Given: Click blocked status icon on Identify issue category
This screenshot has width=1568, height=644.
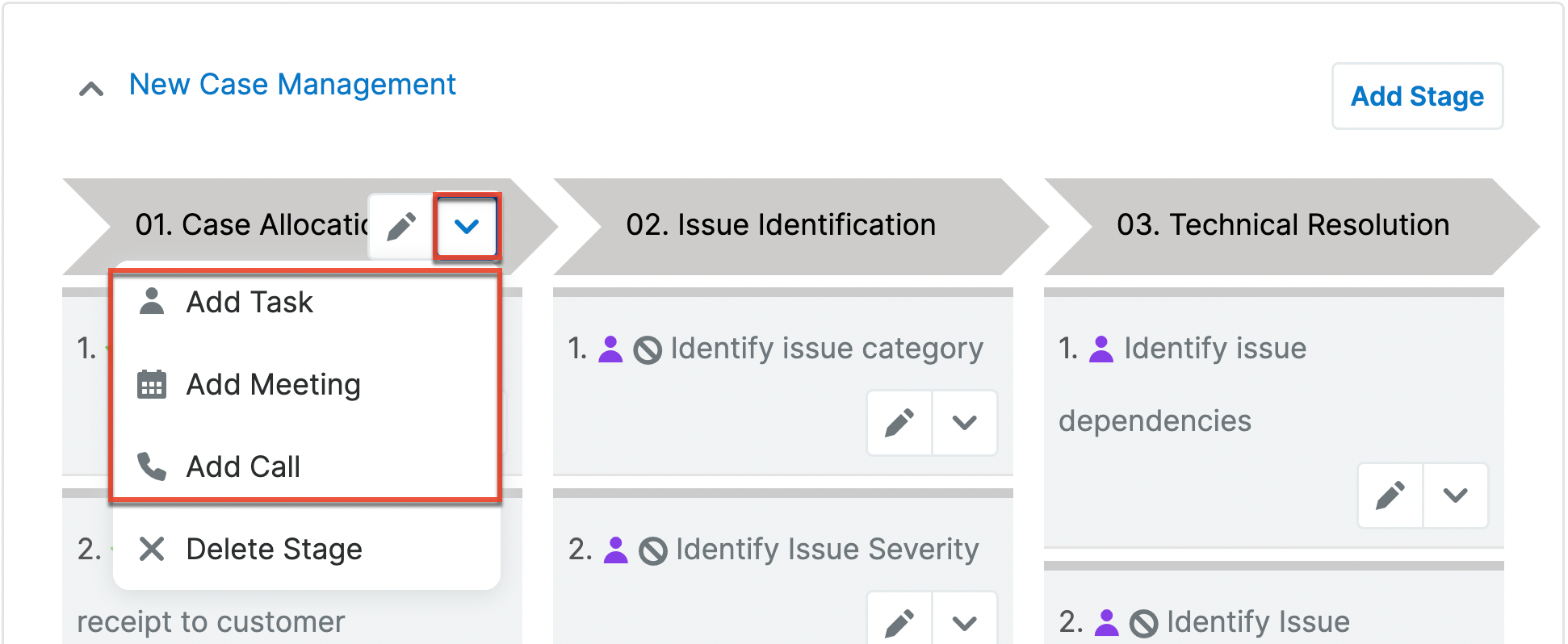Looking at the screenshot, I should pos(648,349).
